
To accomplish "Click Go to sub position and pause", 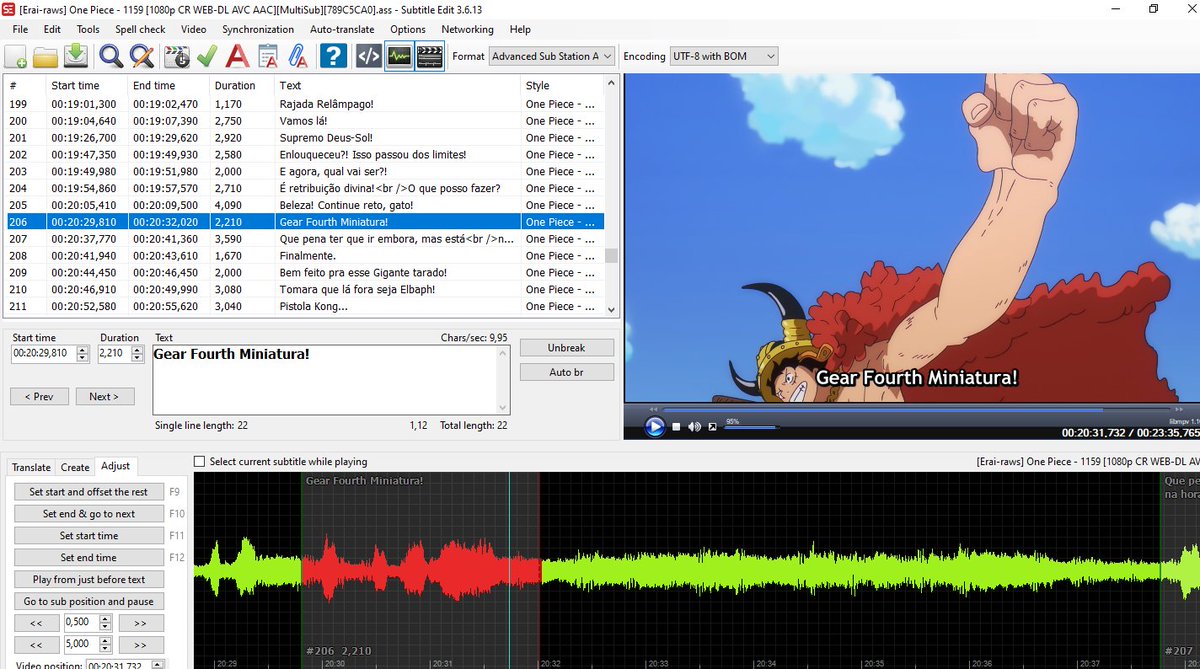I will point(88,602).
